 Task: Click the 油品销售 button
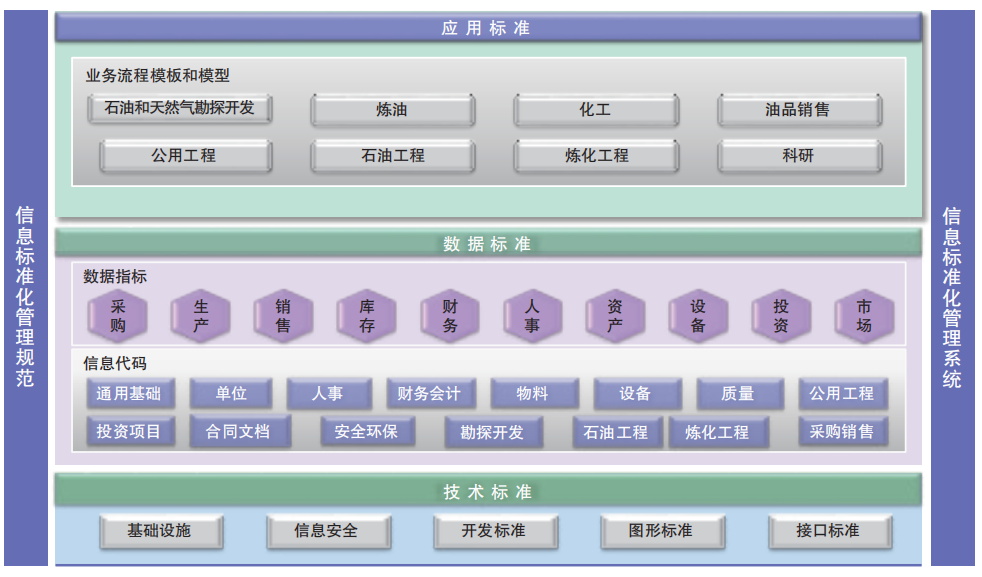coord(798,110)
